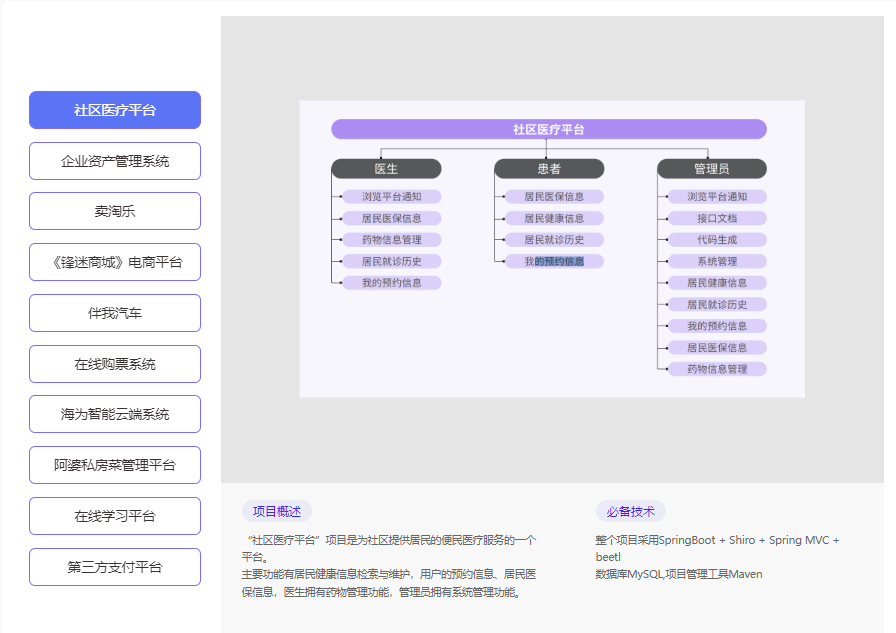Click the 项目概述 label tag

pos(276,511)
